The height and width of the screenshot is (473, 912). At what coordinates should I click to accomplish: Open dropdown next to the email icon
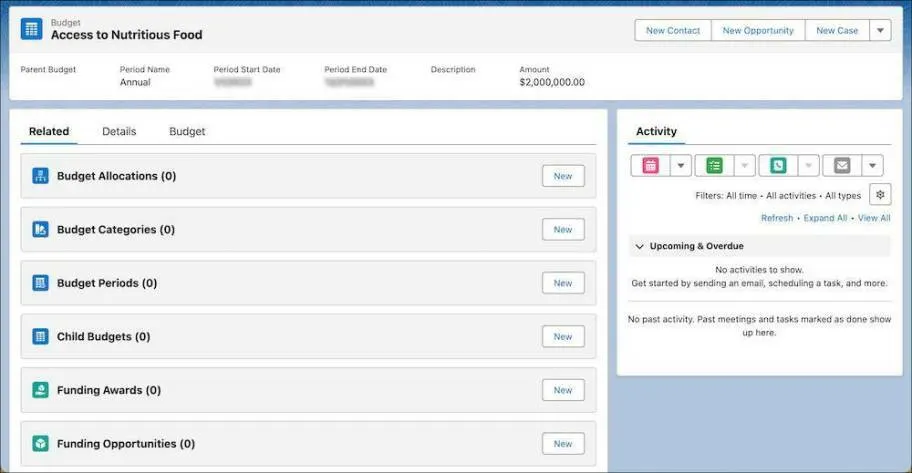pyautogui.click(x=872, y=166)
